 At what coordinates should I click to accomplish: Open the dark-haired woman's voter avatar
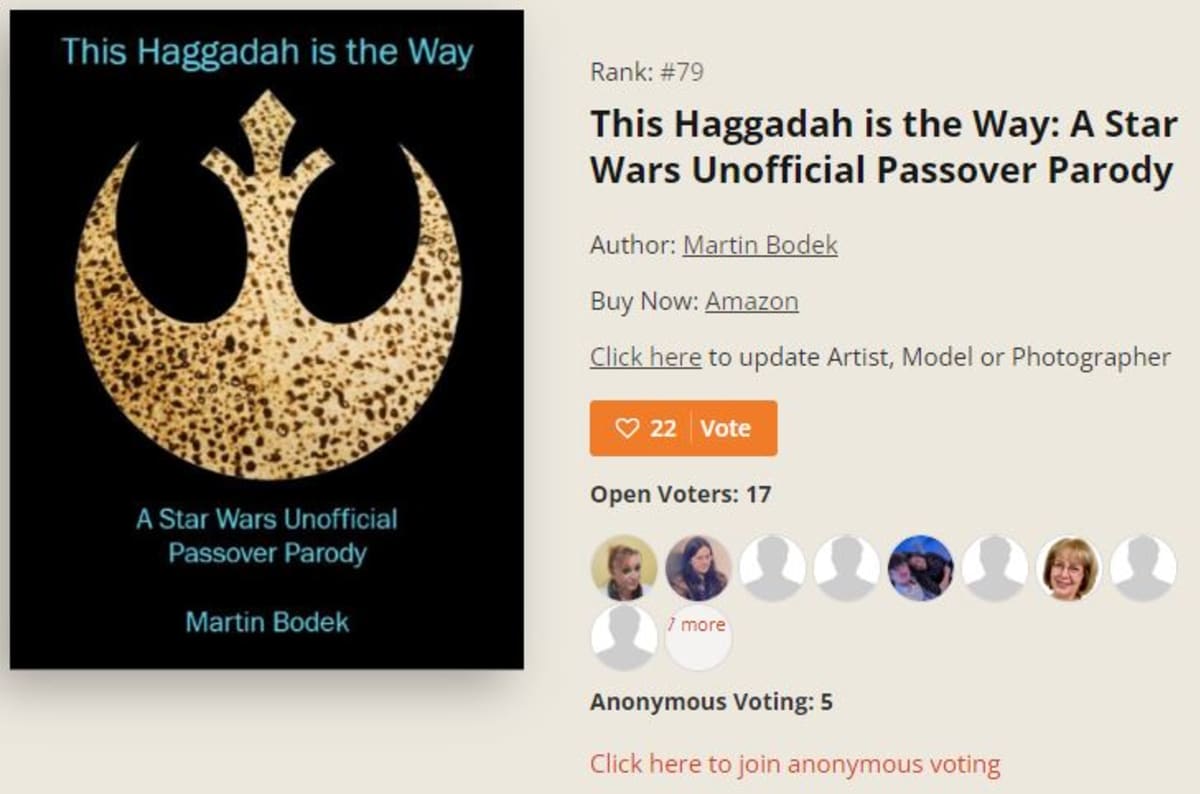click(698, 568)
